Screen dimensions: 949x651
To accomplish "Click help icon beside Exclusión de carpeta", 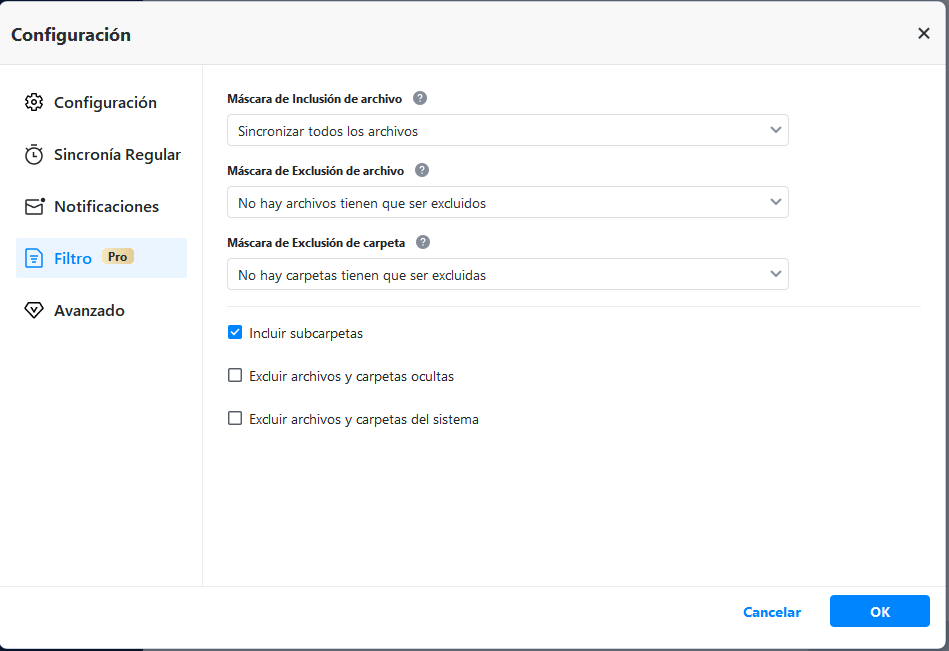I will pyautogui.click(x=423, y=242).
